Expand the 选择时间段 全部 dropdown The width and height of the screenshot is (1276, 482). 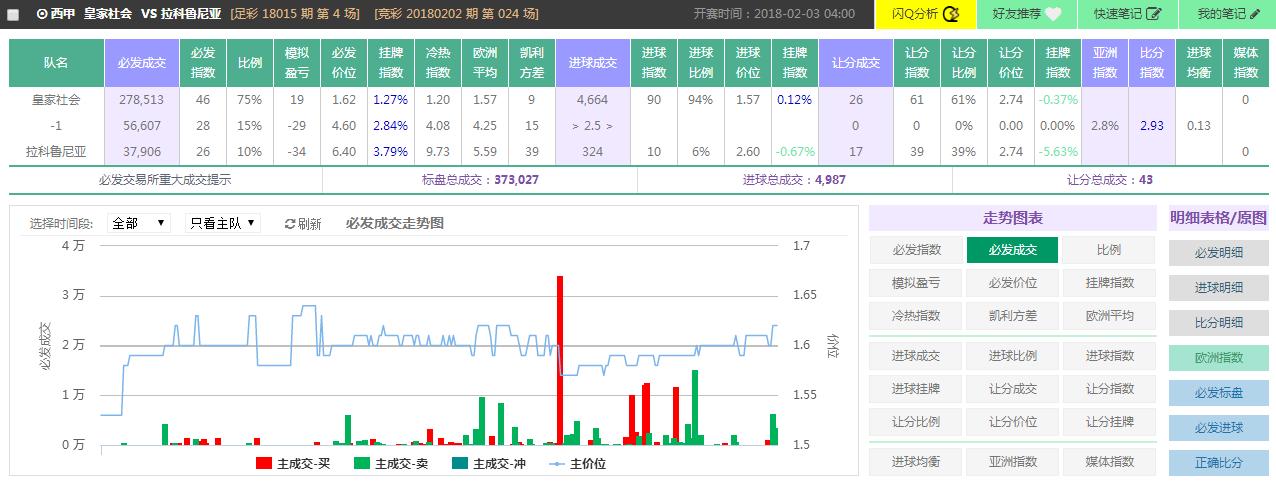pos(139,223)
